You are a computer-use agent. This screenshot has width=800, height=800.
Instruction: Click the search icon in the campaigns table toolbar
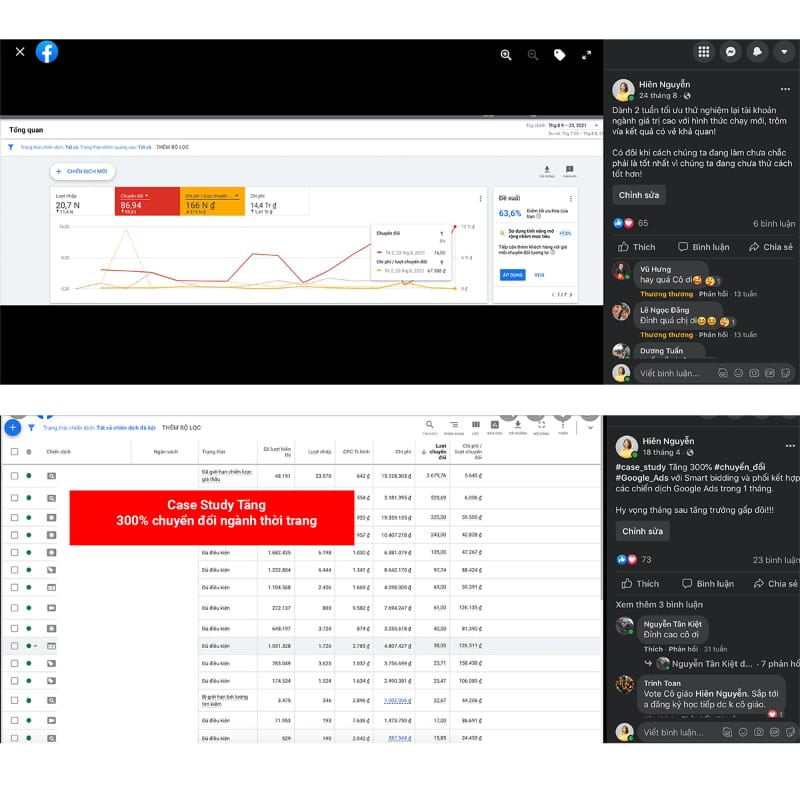(430, 425)
